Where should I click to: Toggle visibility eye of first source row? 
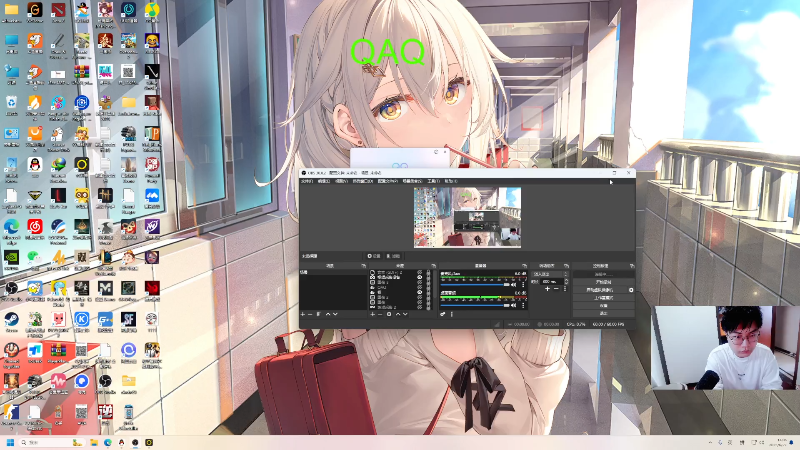pos(419,272)
